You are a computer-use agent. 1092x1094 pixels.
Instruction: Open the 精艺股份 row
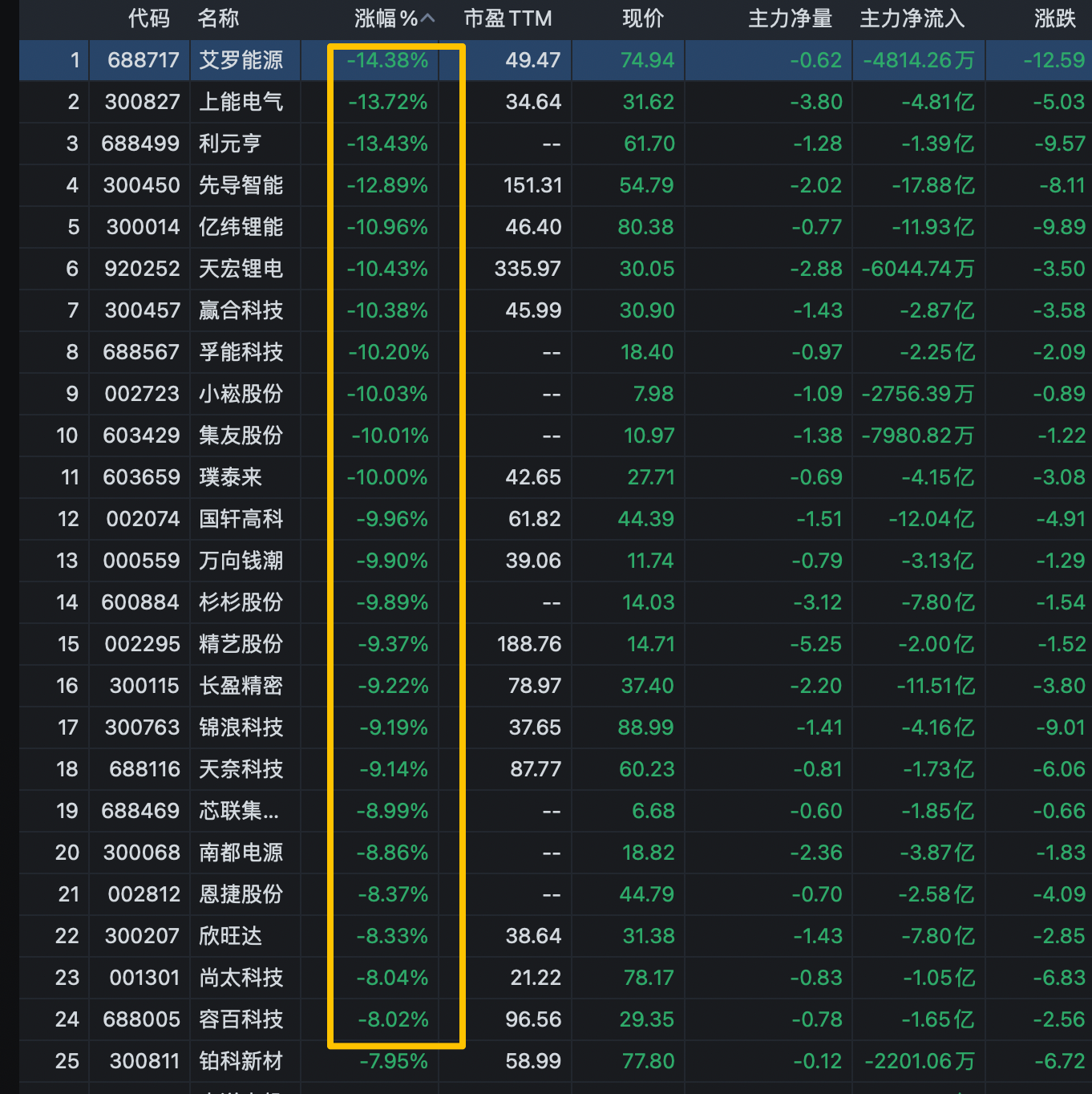pyautogui.click(x=241, y=644)
